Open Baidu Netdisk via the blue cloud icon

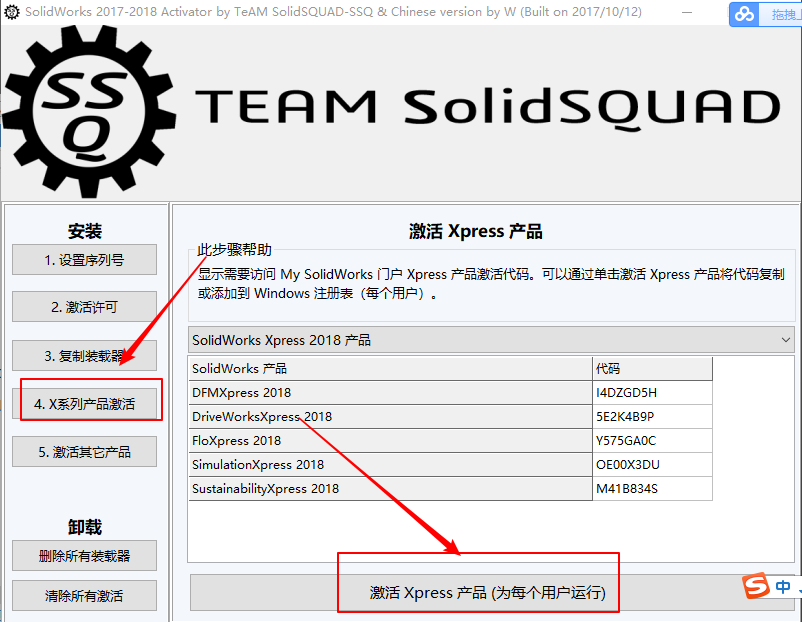[x=744, y=12]
